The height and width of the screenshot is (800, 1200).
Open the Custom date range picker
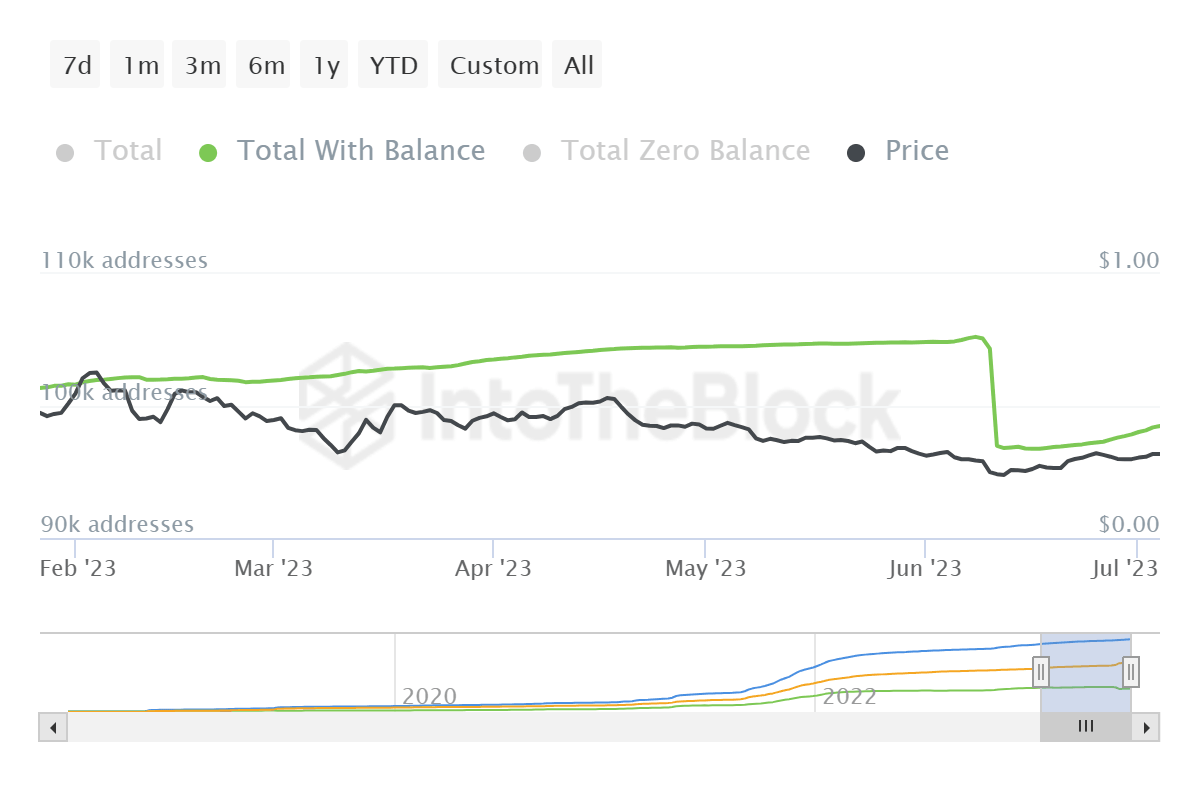(x=494, y=66)
